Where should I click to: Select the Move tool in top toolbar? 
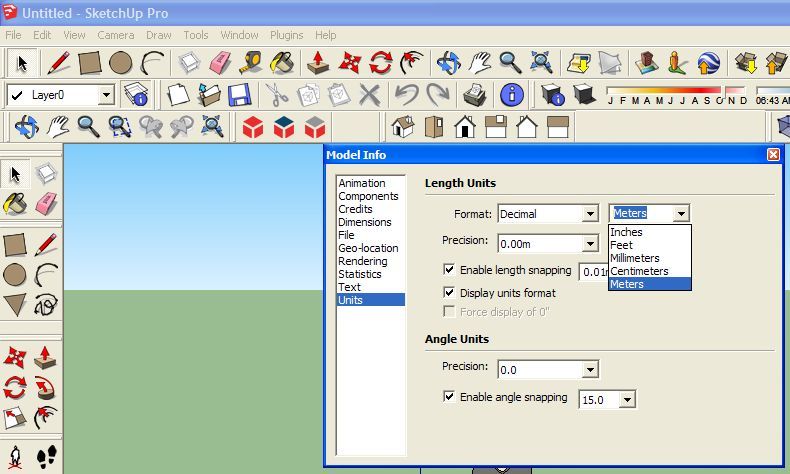(350, 63)
